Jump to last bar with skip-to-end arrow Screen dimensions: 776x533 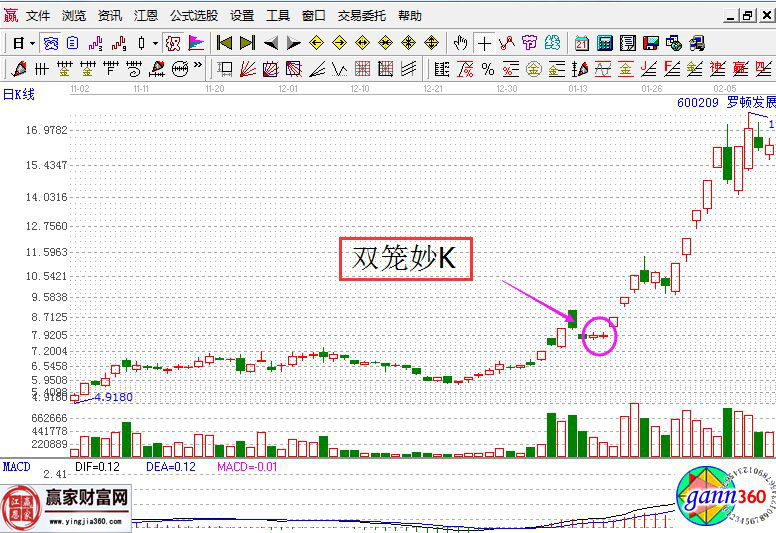247,43
